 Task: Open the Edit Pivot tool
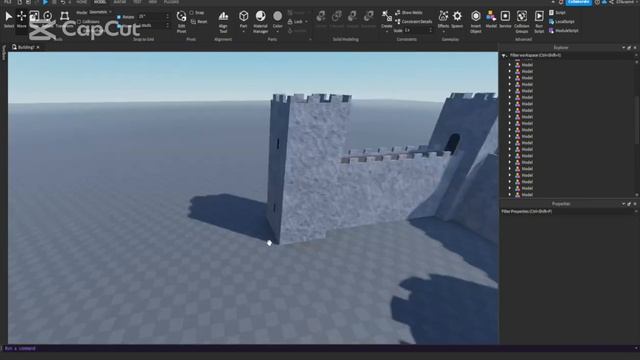pos(181,22)
